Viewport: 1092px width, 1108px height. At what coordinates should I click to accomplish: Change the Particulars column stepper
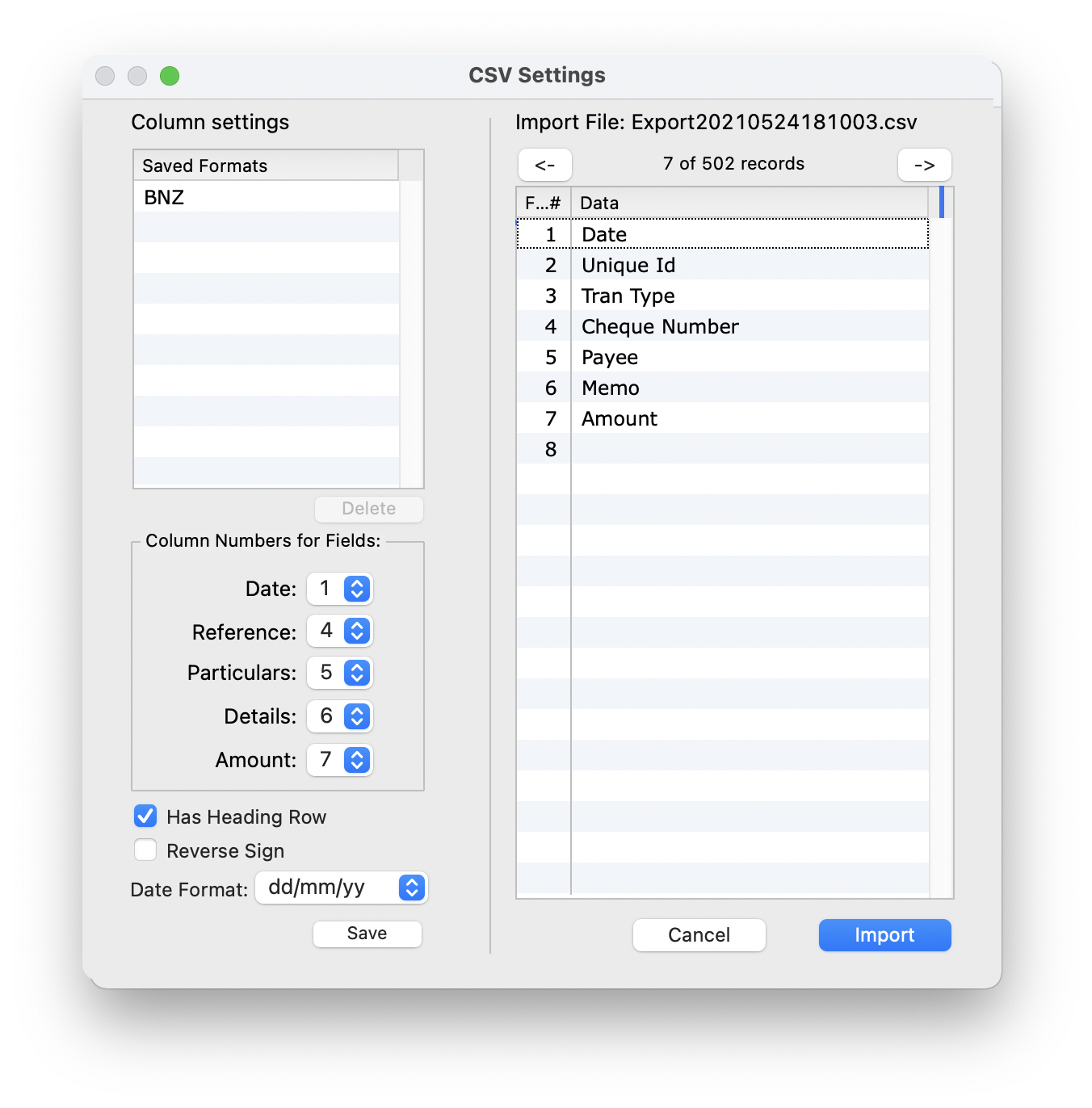click(x=355, y=673)
